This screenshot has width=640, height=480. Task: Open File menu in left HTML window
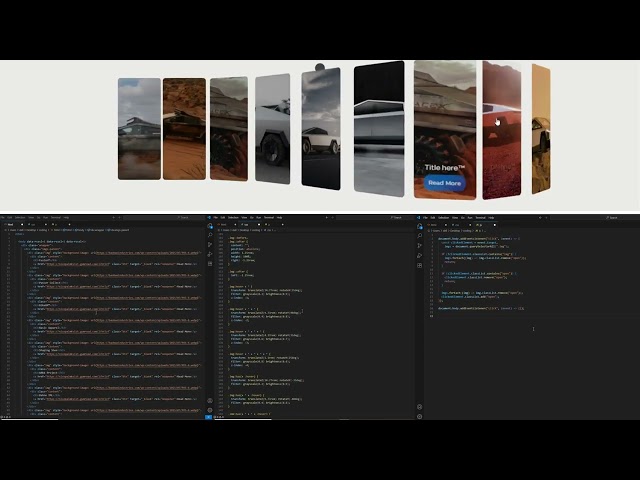2,218
